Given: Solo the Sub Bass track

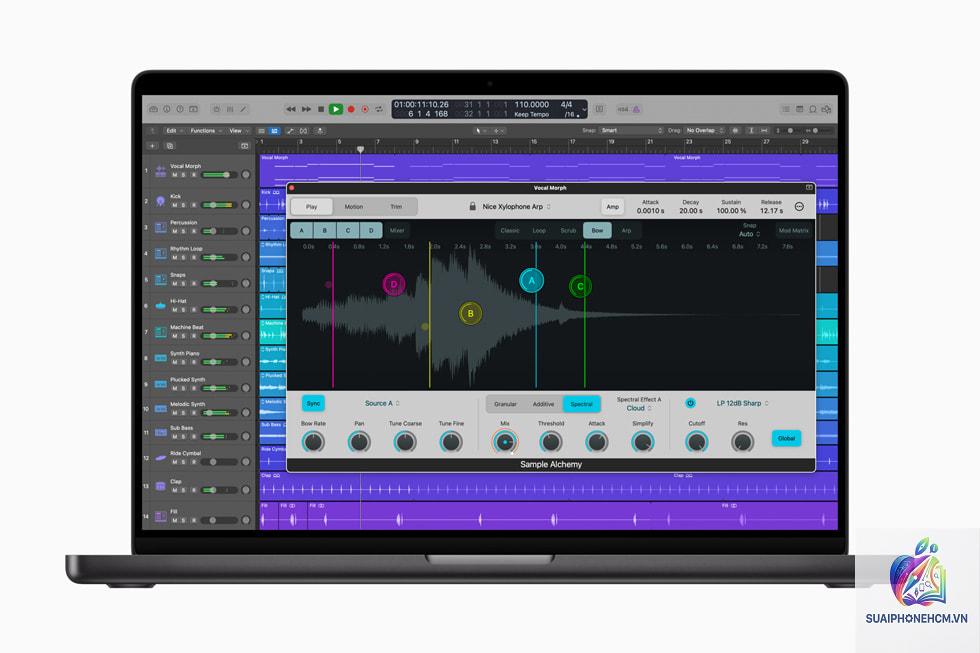Looking at the screenshot, I should (184, 437).
